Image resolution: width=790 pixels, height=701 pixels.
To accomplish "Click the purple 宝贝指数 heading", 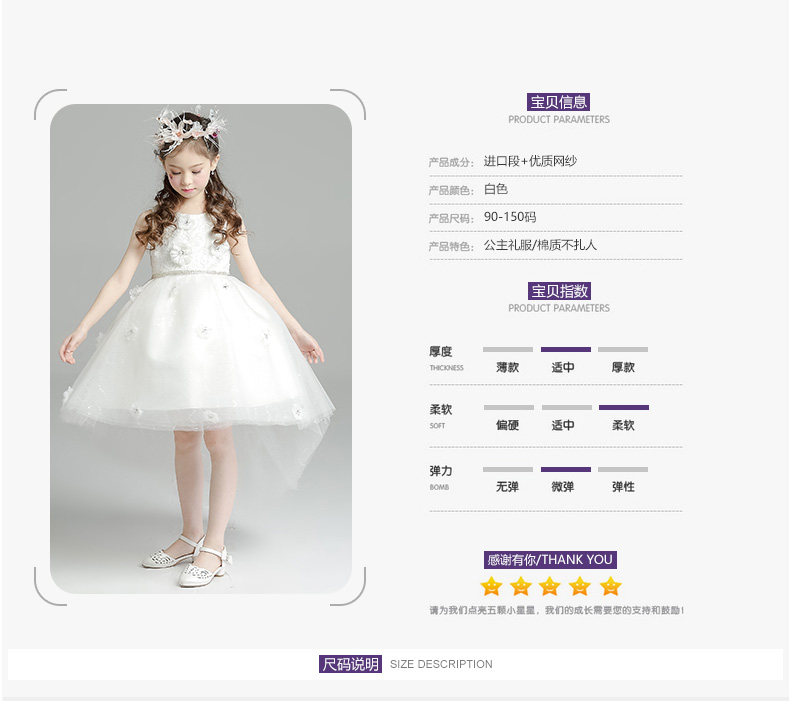I will pyautogui.click(x=559, y=291).
